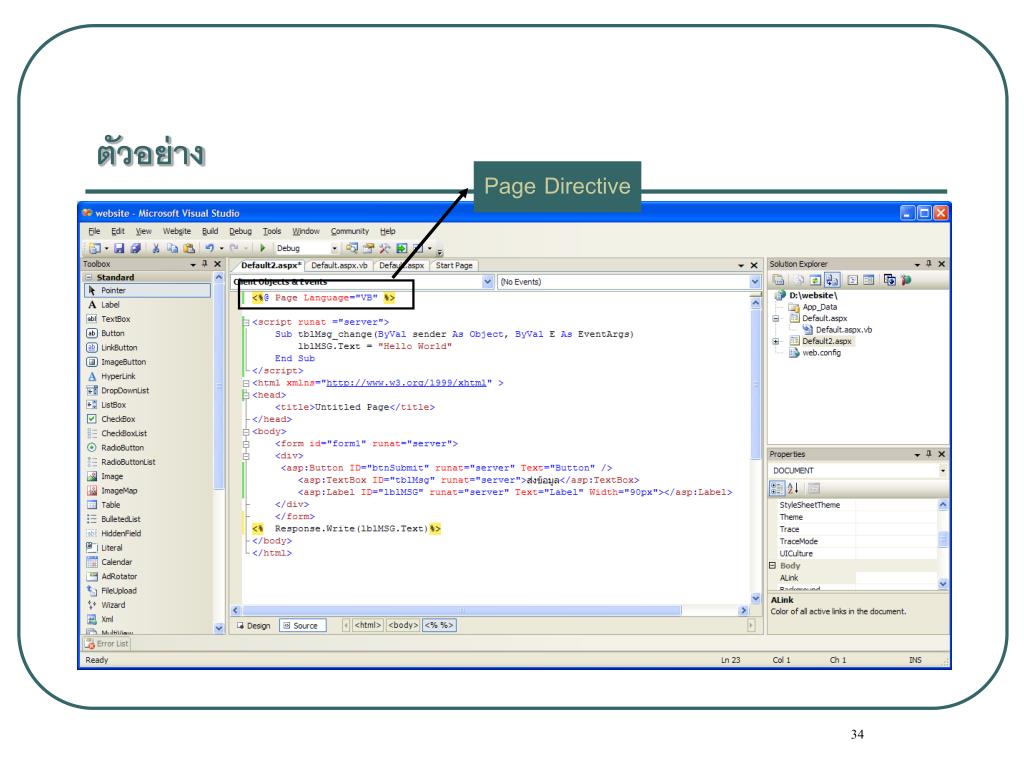
Task: Collapse the Body category in Properties
Action: click(x=773, y=566)
